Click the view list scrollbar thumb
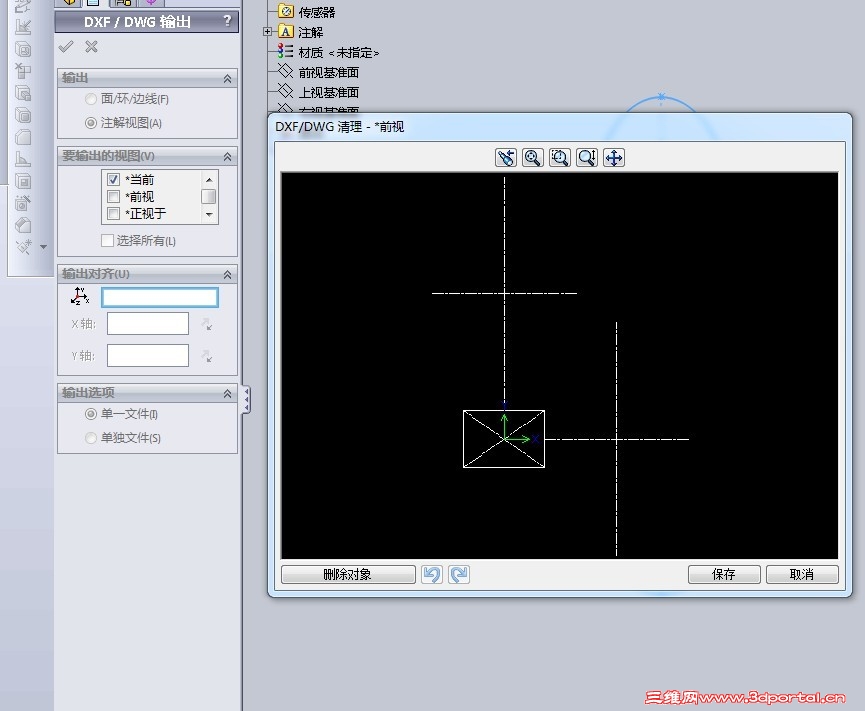The height and width of the screenshot is (711, 865). coord(209,196)
